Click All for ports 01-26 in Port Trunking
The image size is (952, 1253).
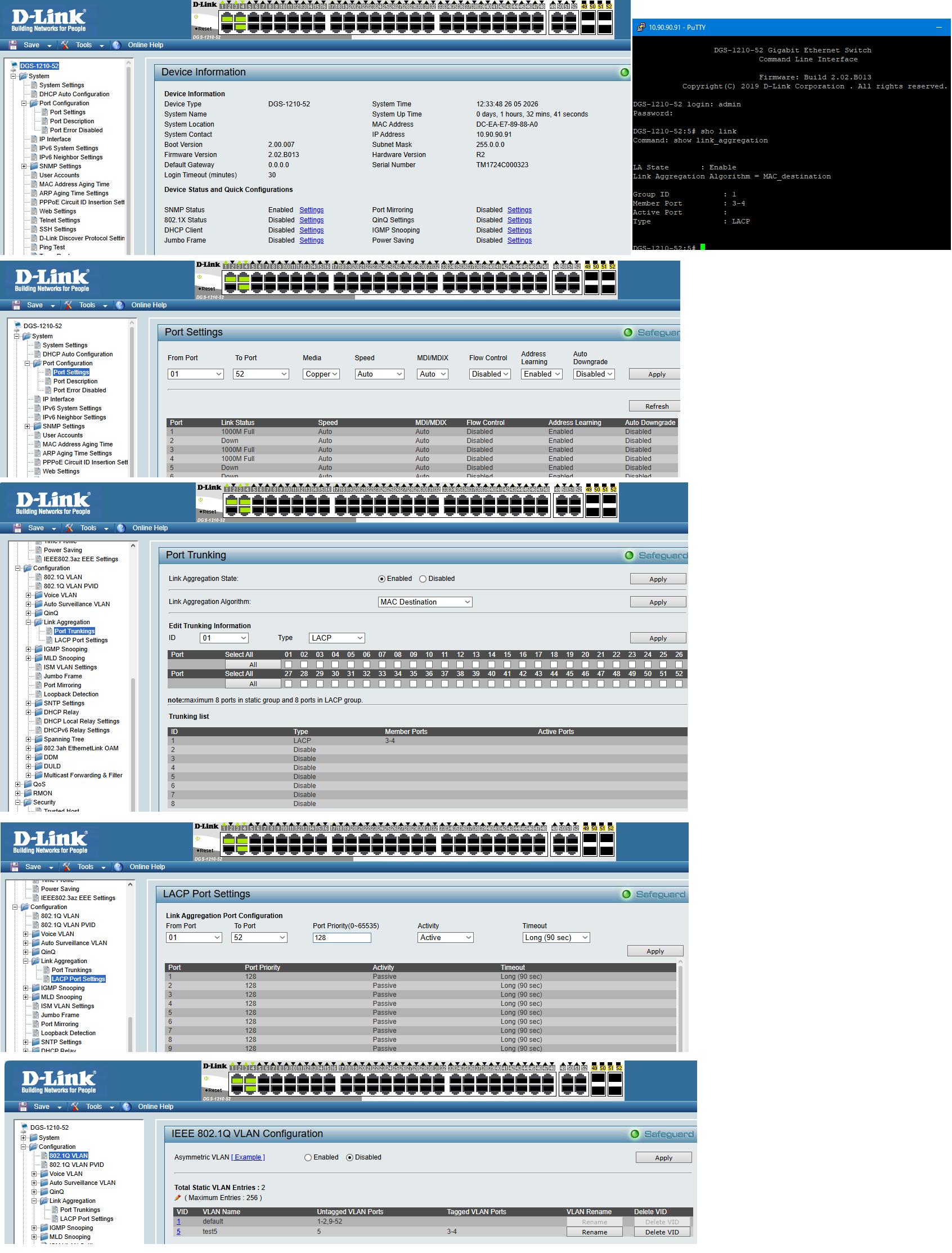tap(253, 665)
